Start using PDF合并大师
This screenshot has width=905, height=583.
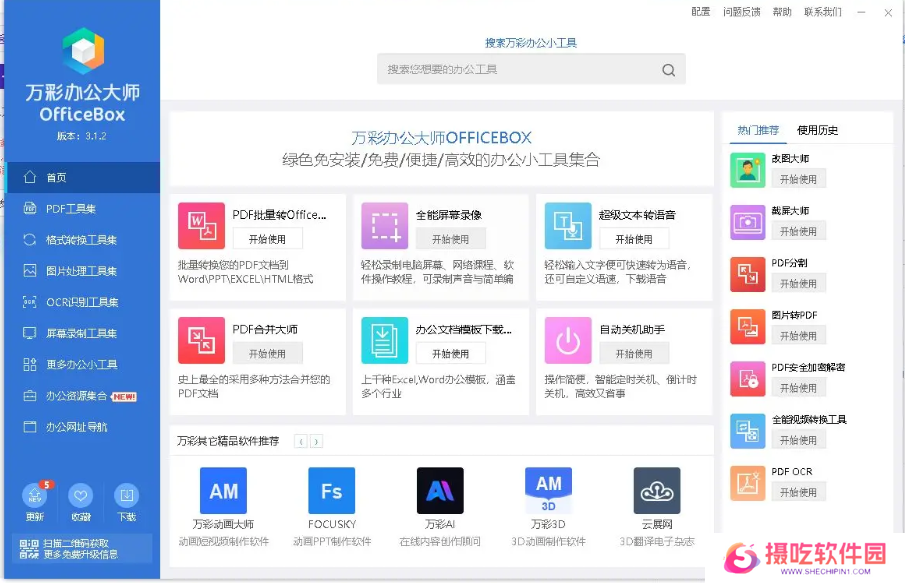tap(267, 353)
